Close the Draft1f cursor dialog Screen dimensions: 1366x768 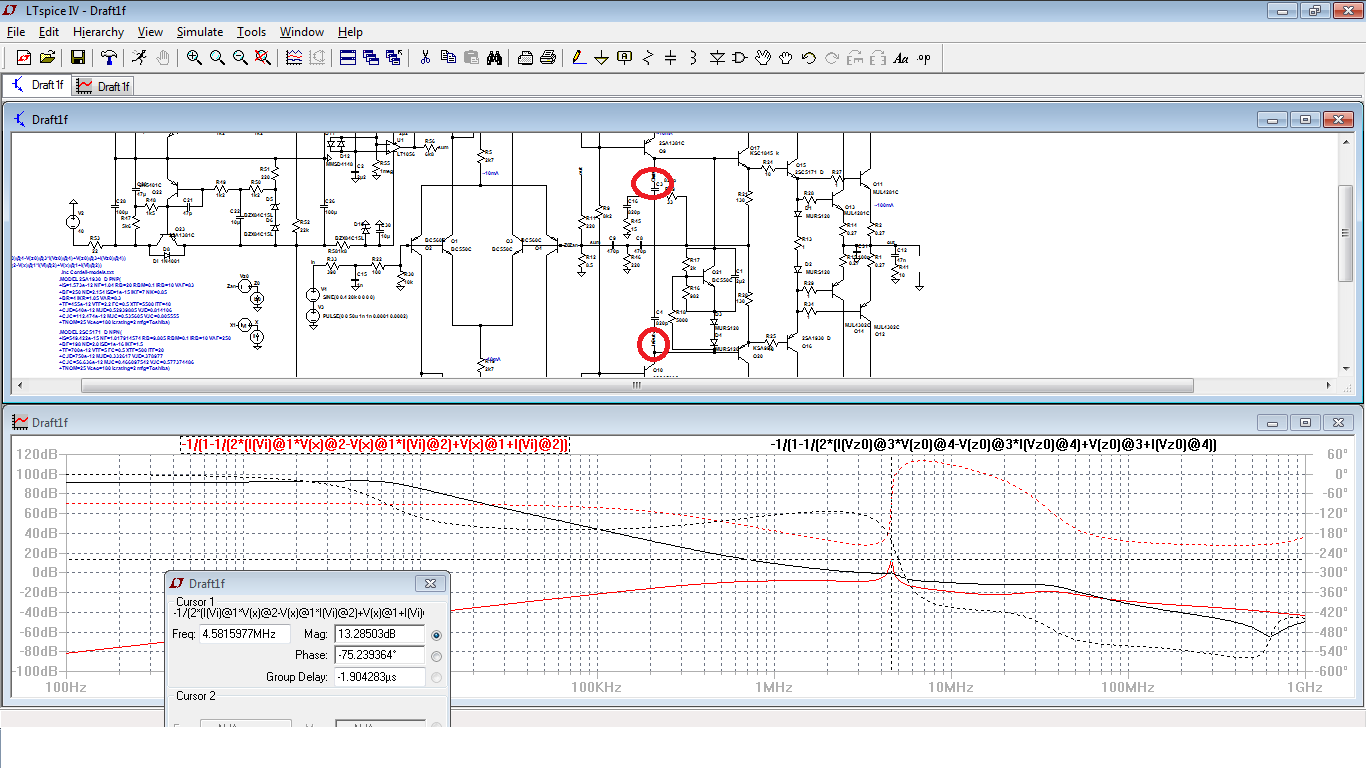[430, 583]
